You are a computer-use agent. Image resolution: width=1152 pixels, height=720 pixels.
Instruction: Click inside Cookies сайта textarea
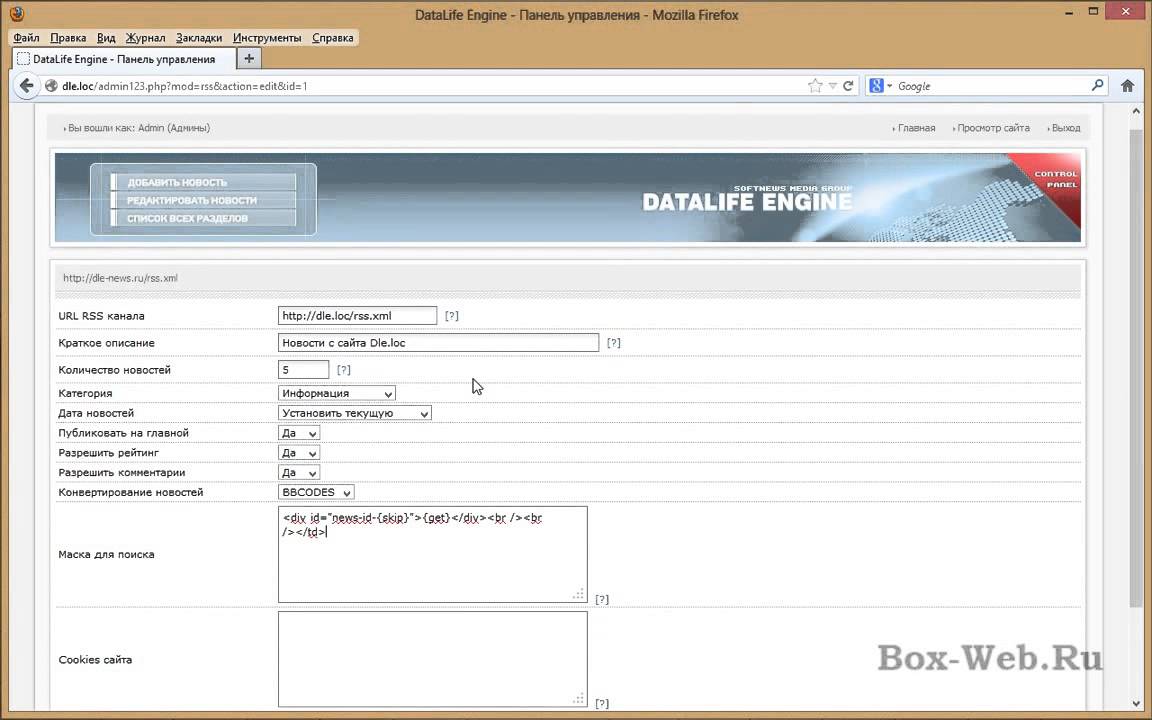[433, 659]
